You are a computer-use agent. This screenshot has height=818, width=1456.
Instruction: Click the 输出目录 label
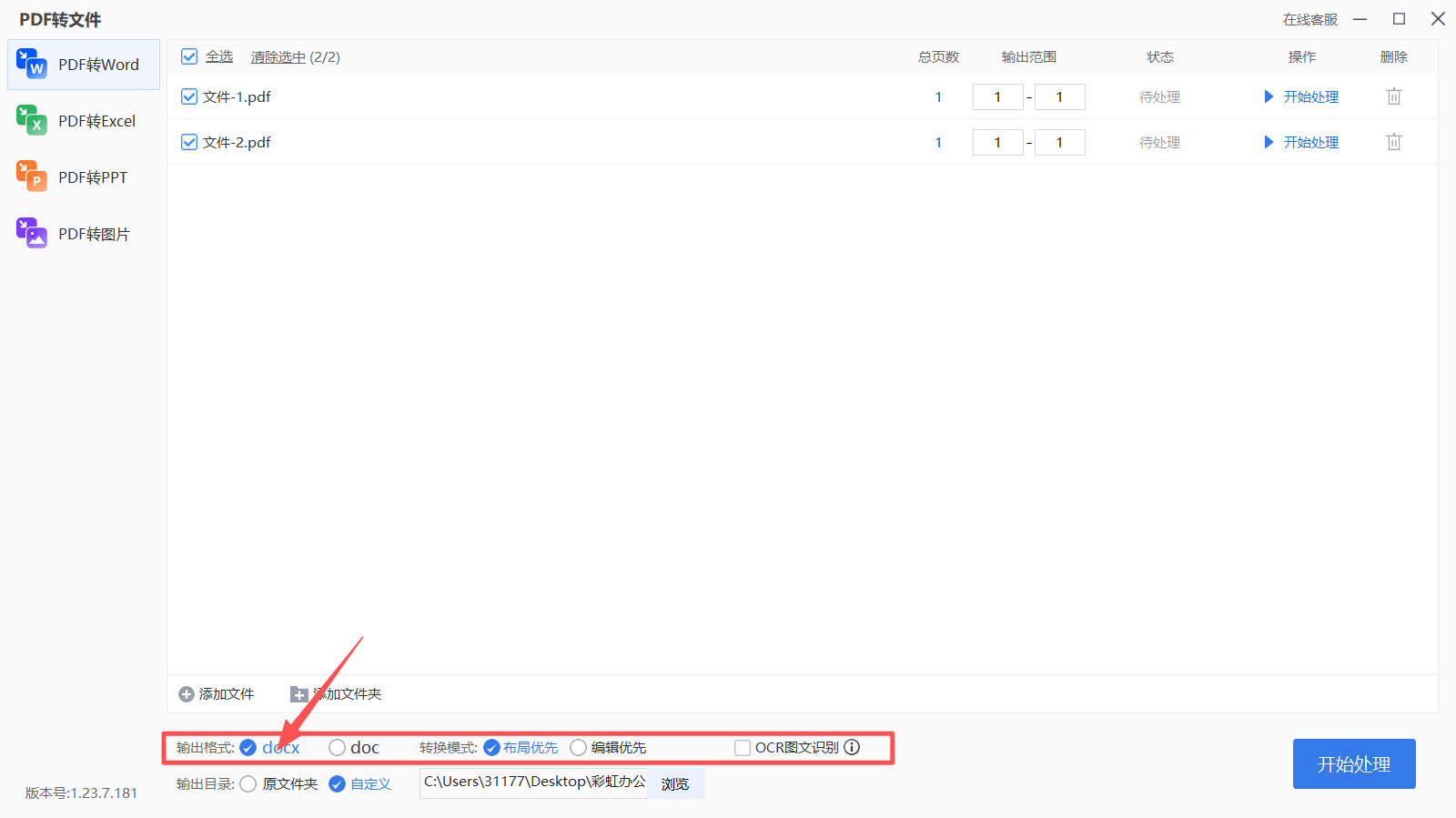click(x=206, y=784)
